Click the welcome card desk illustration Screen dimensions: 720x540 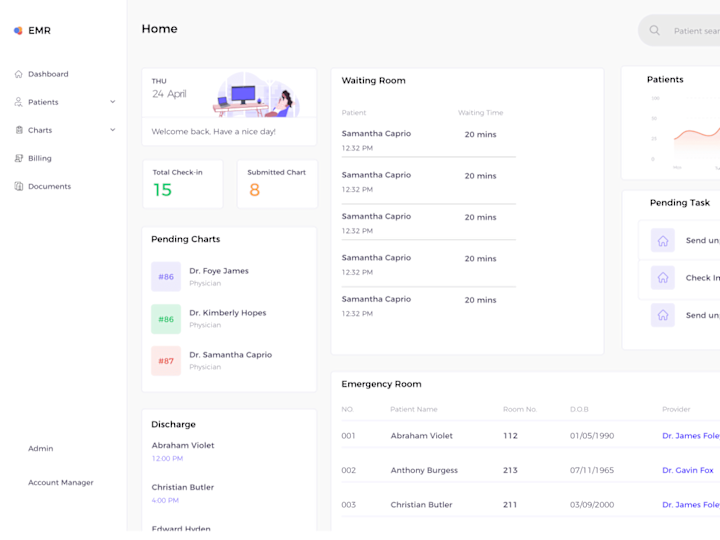click(x=256, y=95)
